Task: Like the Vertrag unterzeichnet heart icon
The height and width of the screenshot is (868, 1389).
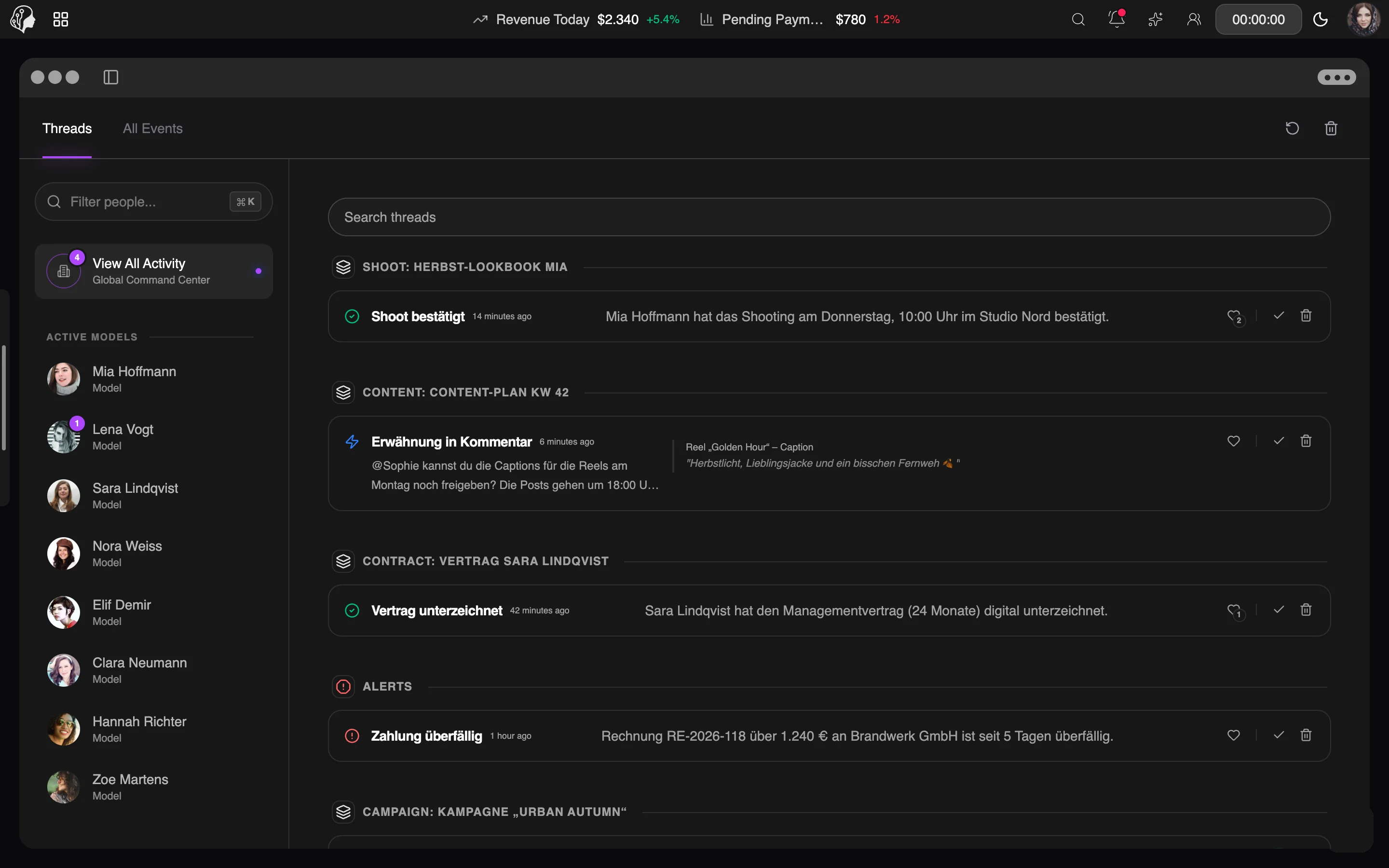Action: point(1234,610)
